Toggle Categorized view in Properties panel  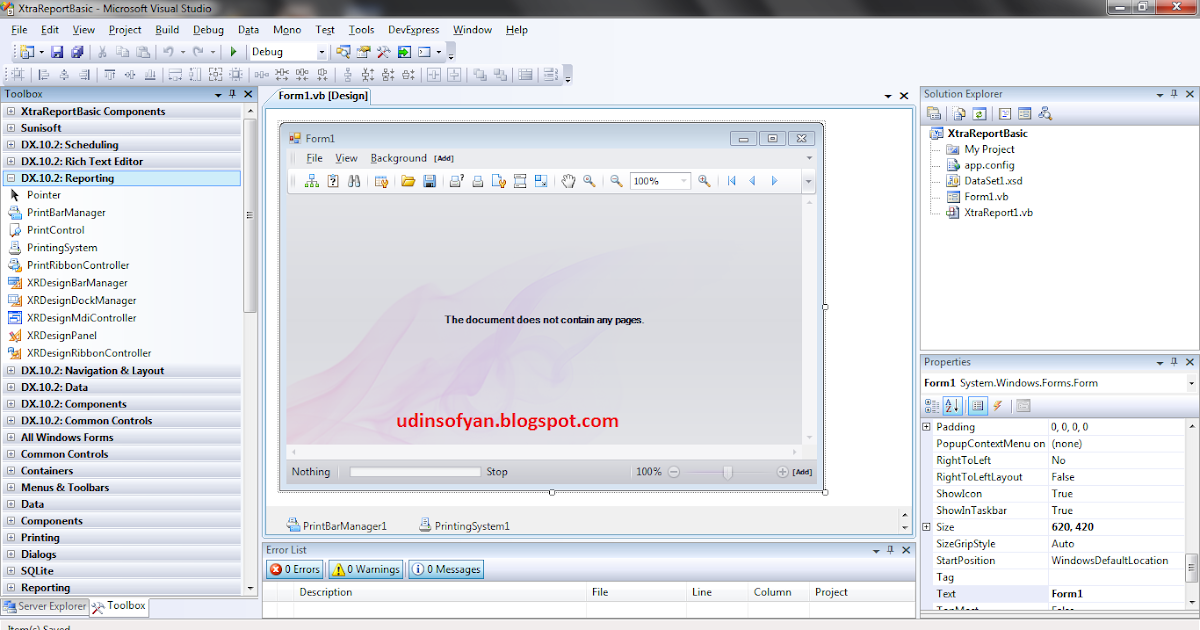point(932,405)
